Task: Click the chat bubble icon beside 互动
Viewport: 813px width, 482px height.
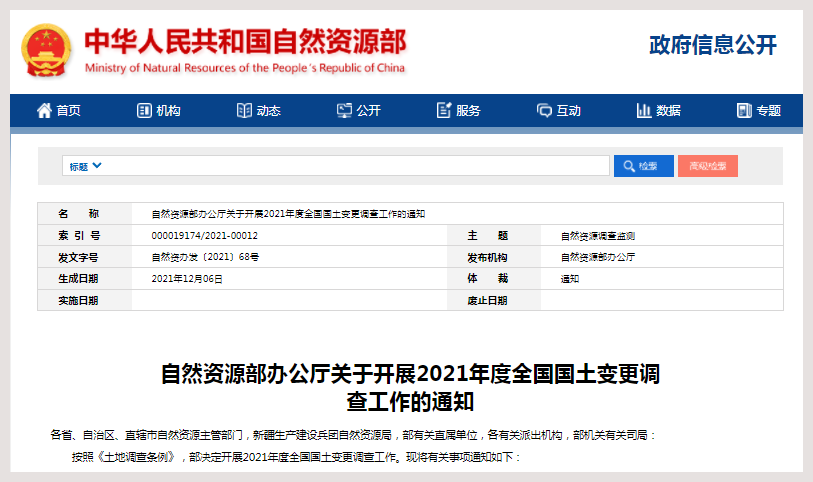Action: (x=544, y=111)
